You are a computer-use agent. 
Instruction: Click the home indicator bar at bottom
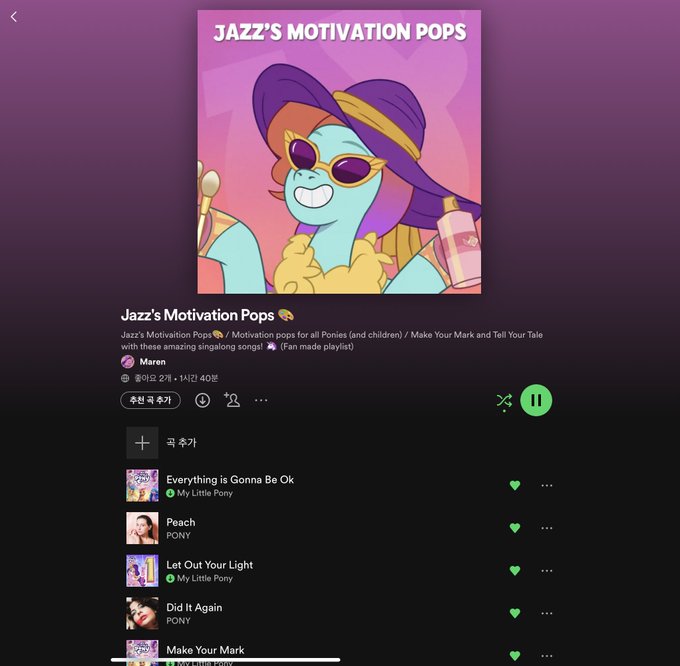[226, 660]
